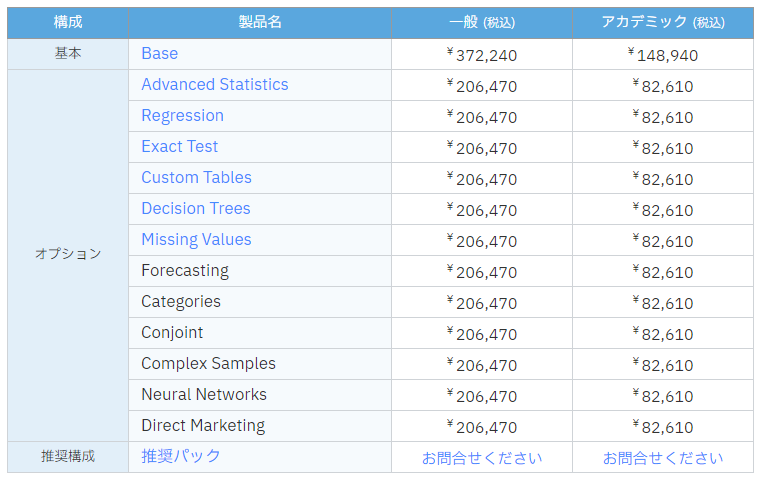Open the Advanced Statistics link

pyautogui.click(x=215, y=84)
